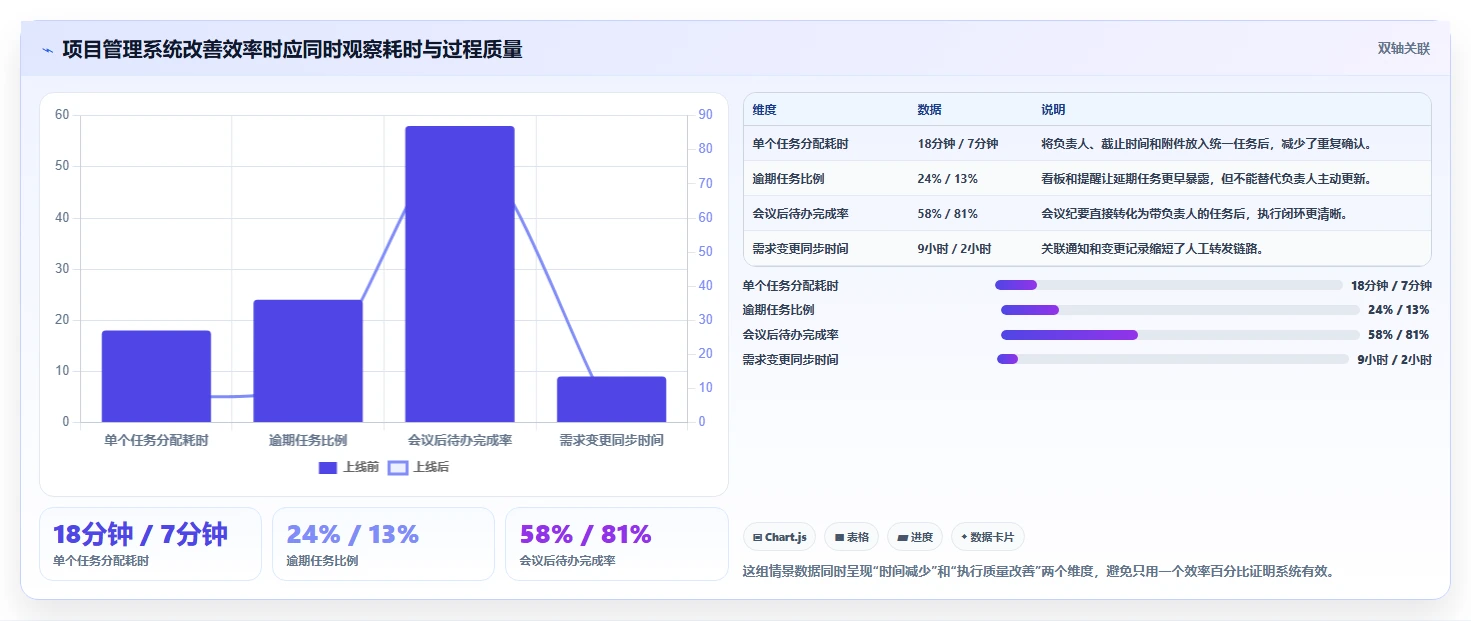The width and height of the screenshot is (1471, 621).
Task: Click the 数据 table column header
Action: click(929, 110)
